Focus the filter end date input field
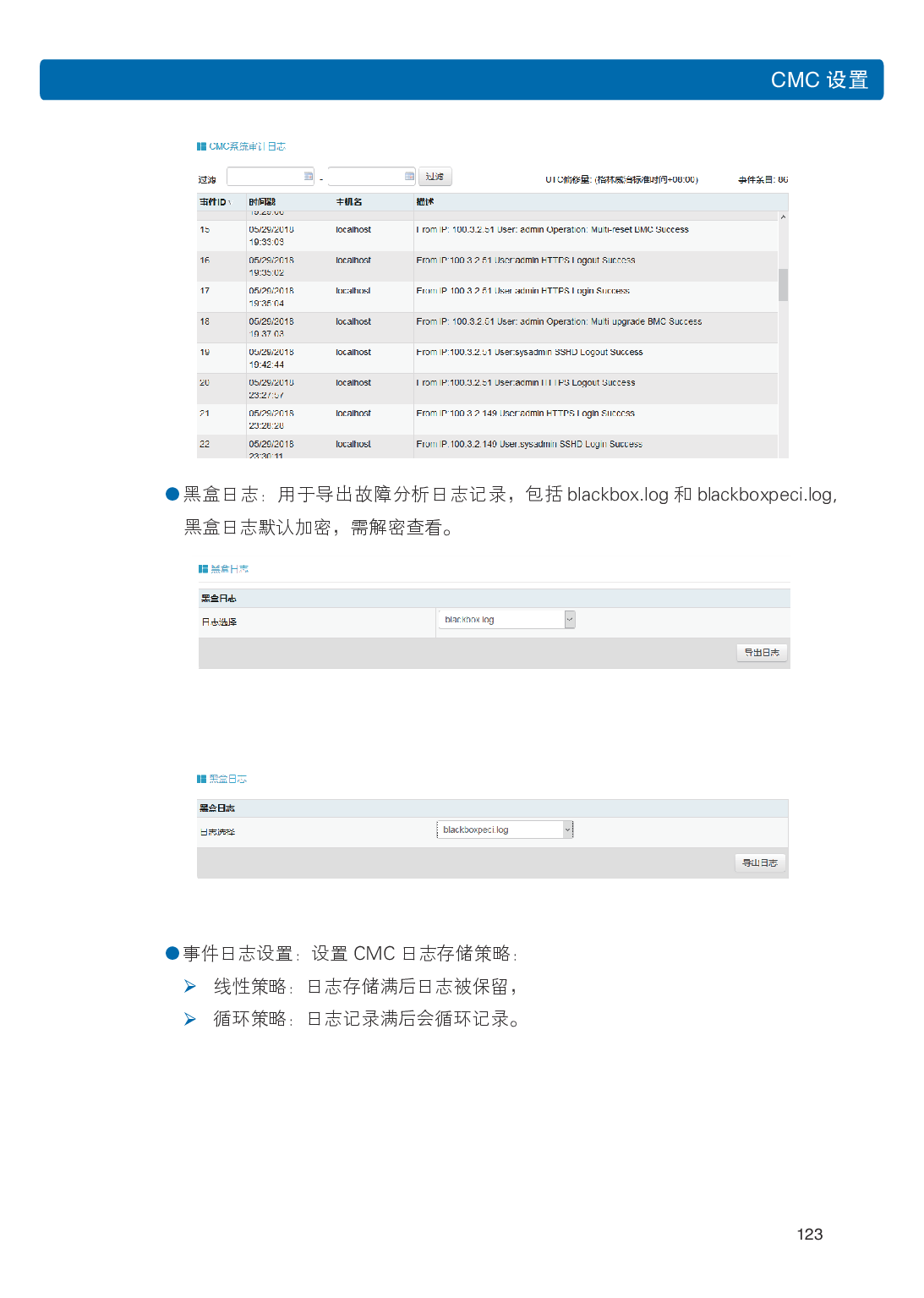 pyautogui.click(x=366, y=176)
